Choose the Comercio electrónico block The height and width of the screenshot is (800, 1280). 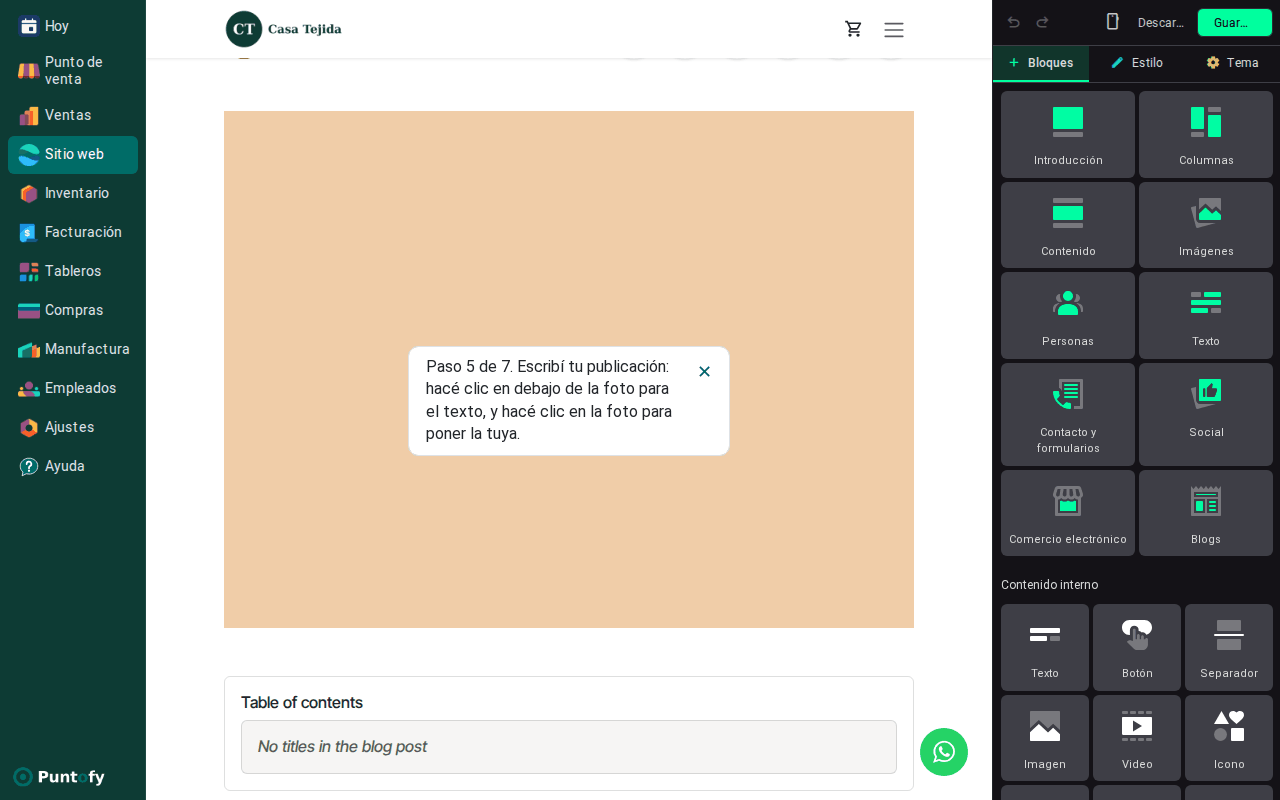1068,513
